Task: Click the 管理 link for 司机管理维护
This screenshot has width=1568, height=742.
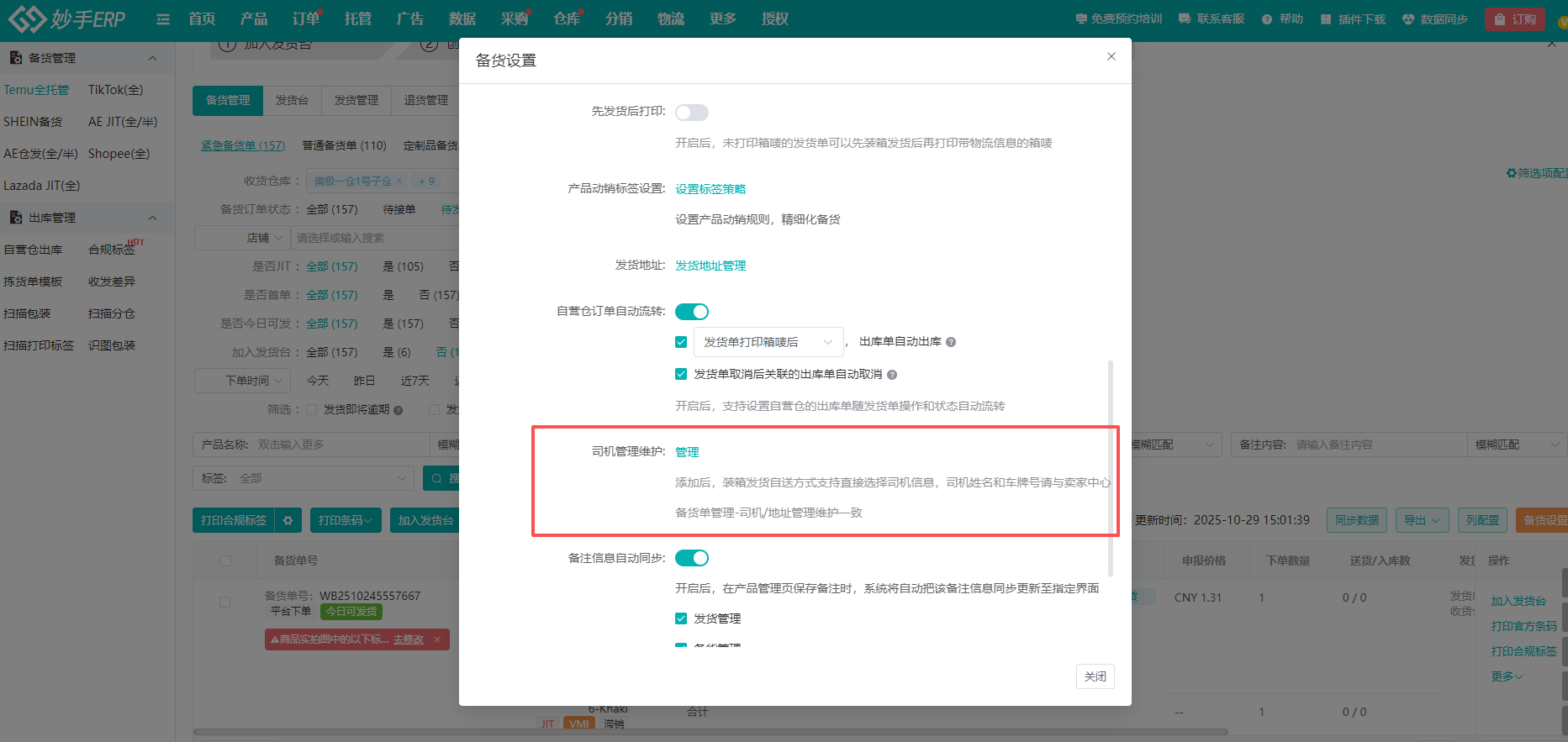Action: click(687, 452)
